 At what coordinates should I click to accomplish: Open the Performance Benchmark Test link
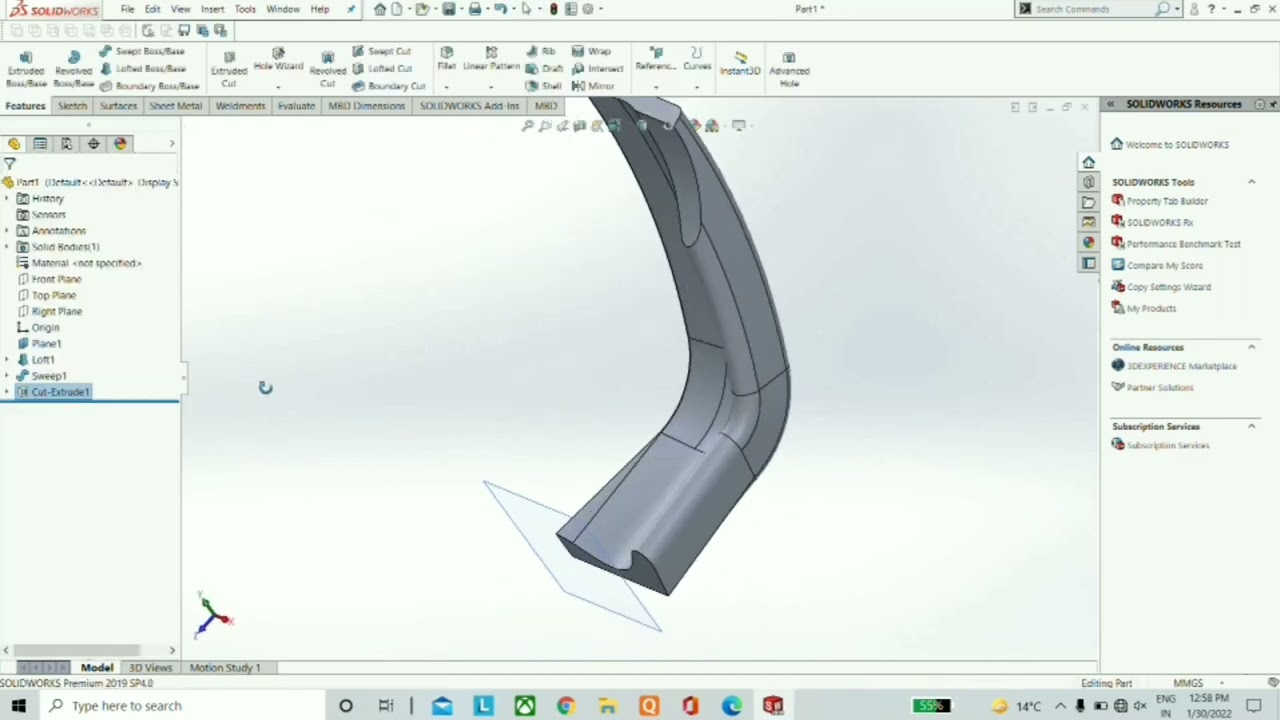tap(1183, 244)
